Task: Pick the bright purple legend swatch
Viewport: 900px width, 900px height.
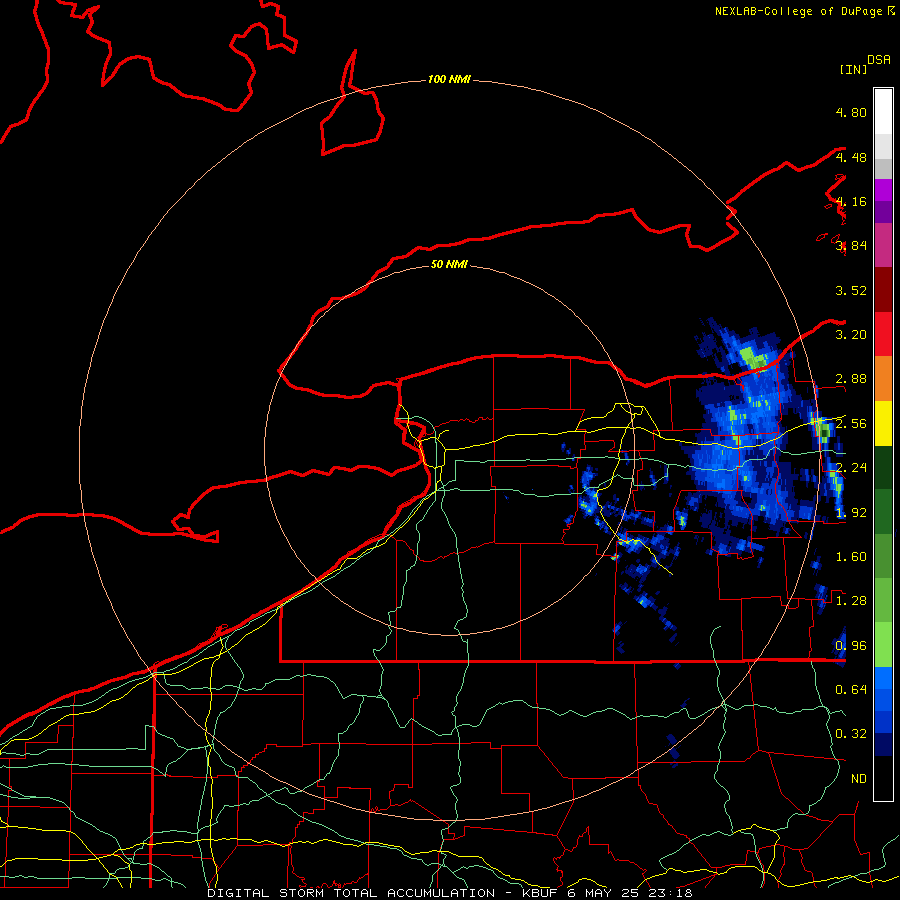Action: [883, 190]
